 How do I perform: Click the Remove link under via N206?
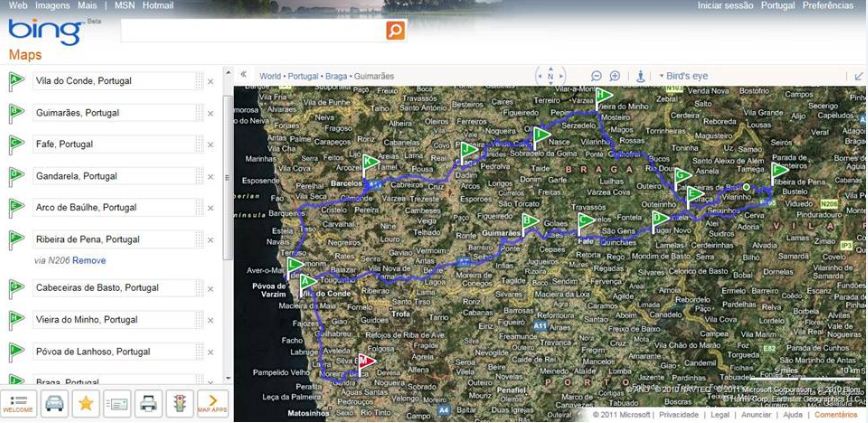pyautogui.click(x=89, y=260)
